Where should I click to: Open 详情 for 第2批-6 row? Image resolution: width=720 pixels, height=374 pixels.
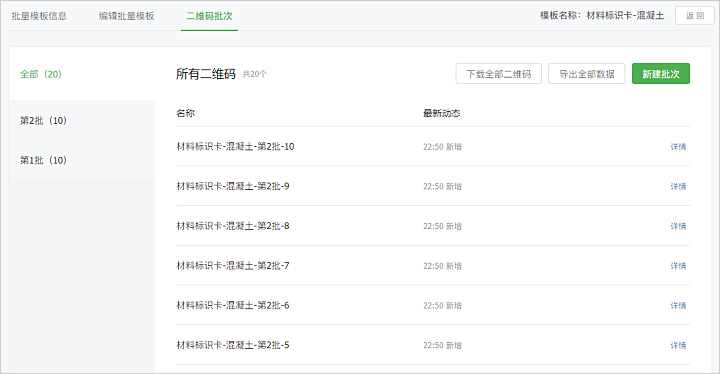pos(678,306)
